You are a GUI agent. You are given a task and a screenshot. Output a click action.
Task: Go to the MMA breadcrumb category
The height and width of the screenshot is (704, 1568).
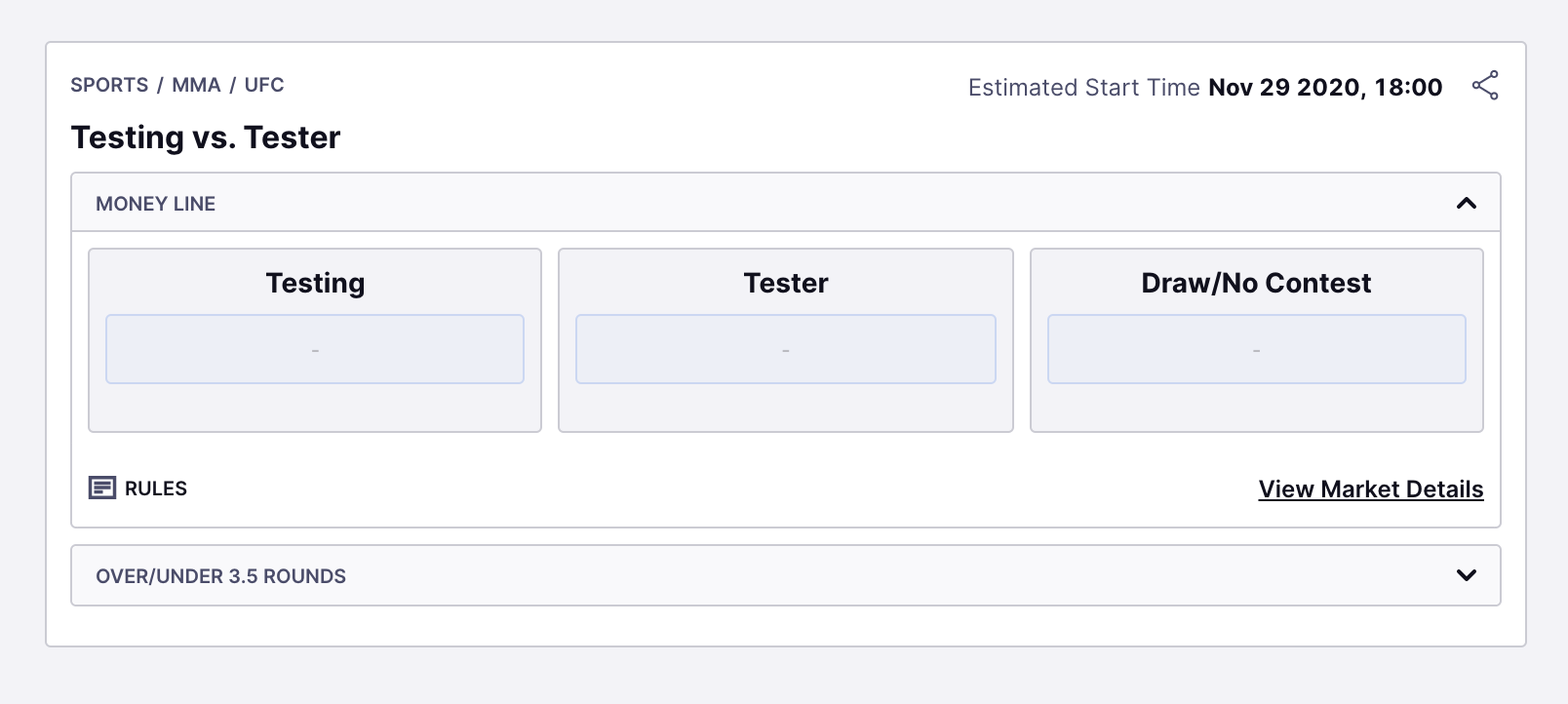click(196, 85)
